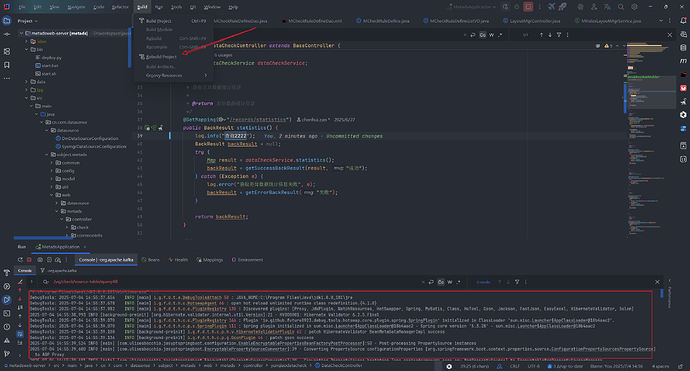The width and height of the screenshot is (690, 371).
Task: Select Rebuild Project from the Build menu
Action: click(x=172, y=57)
